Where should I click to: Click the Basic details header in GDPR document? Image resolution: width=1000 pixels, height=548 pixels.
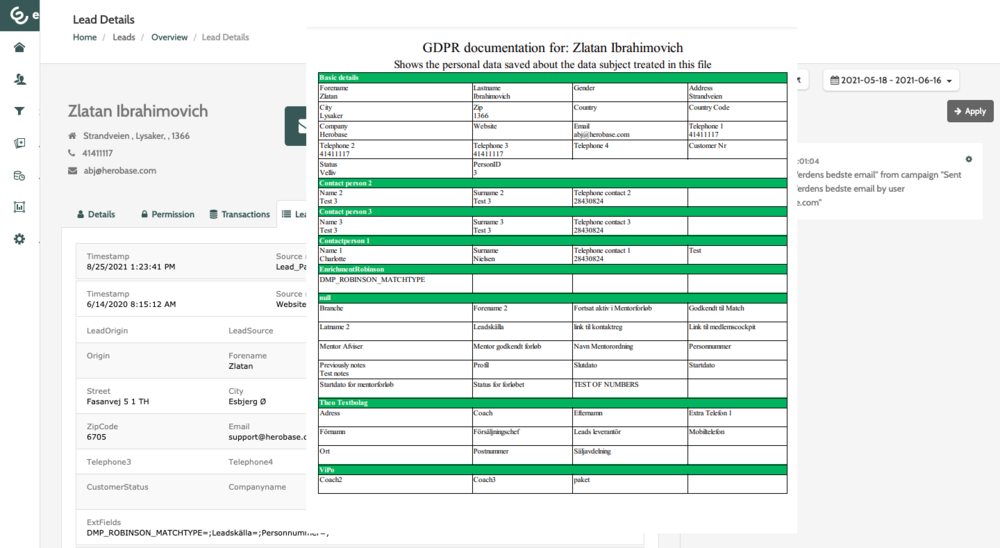tap(552, 77)
